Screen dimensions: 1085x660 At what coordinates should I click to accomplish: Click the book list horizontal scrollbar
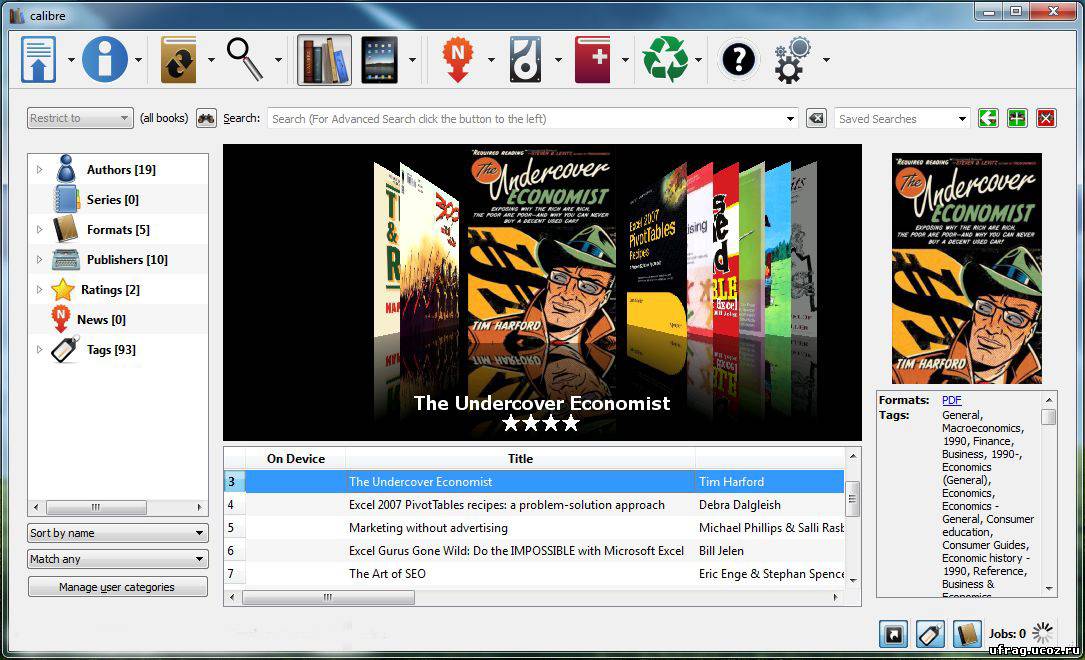tap(328, 597)
